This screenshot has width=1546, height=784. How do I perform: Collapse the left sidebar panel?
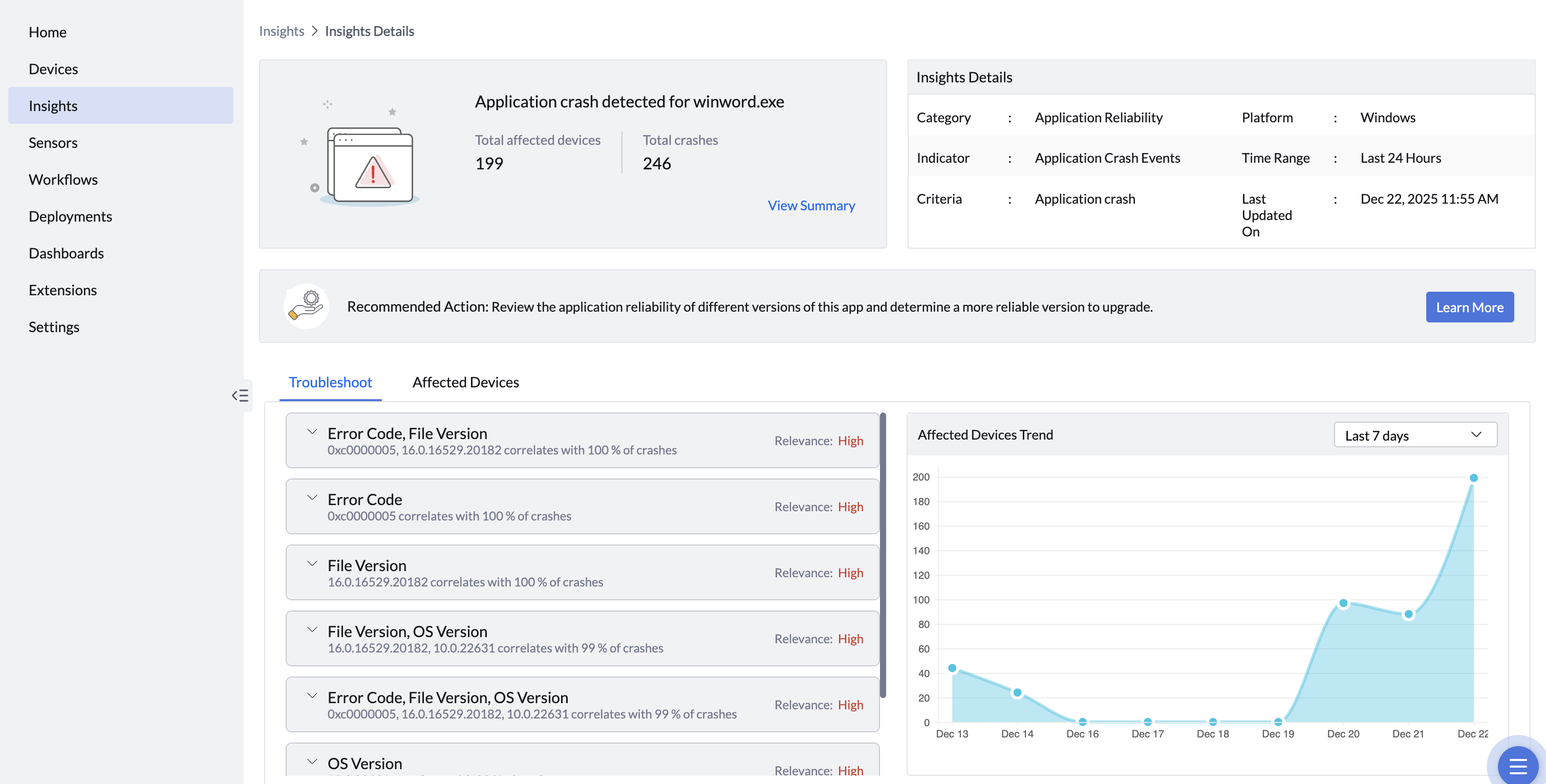tap(240, 395)
